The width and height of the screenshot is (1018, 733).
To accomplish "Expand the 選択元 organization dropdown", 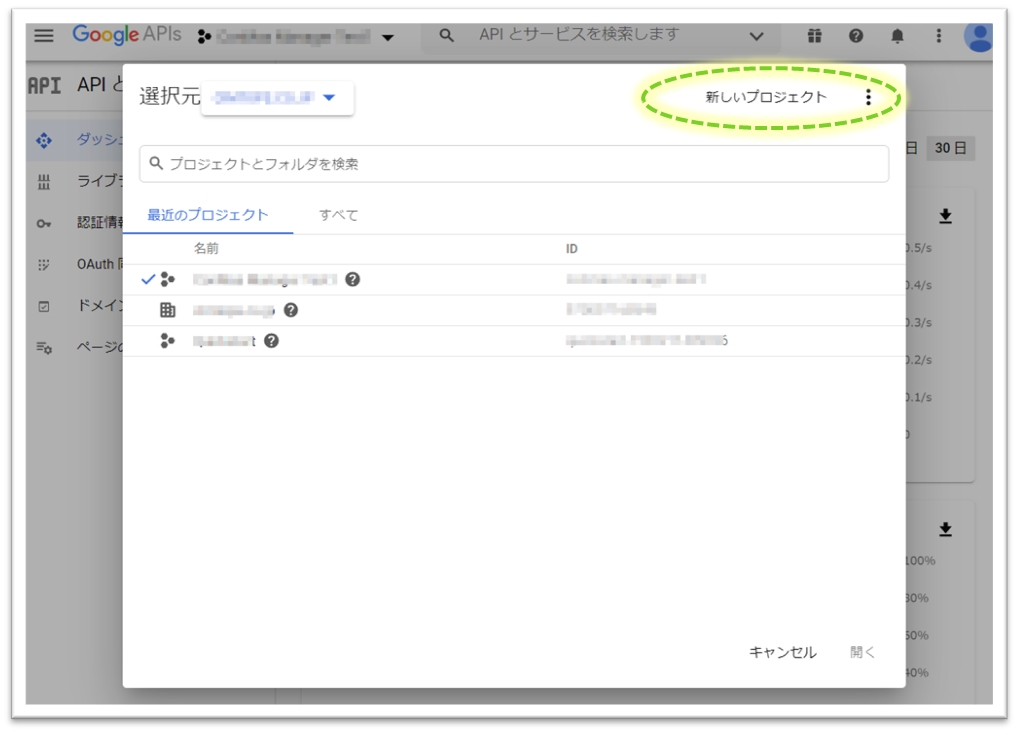I will pos(277,97).
